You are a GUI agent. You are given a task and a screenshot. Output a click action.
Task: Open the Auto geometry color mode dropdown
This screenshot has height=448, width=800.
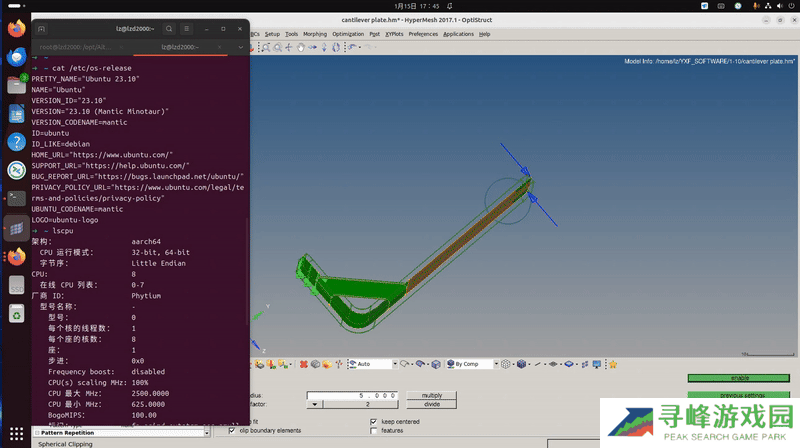(x=395, y=364)
